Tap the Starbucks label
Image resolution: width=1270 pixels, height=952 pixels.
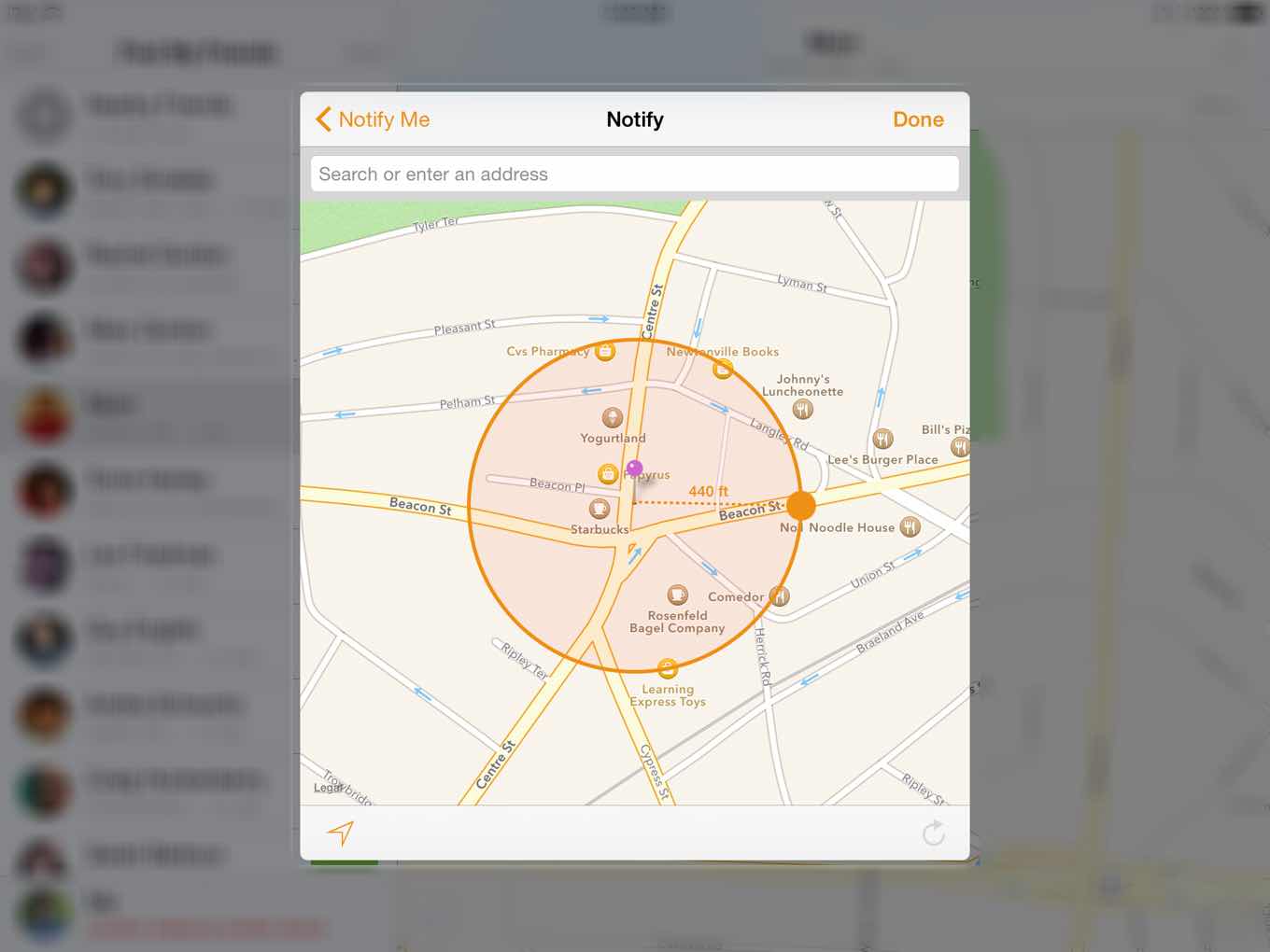[600, 529]
